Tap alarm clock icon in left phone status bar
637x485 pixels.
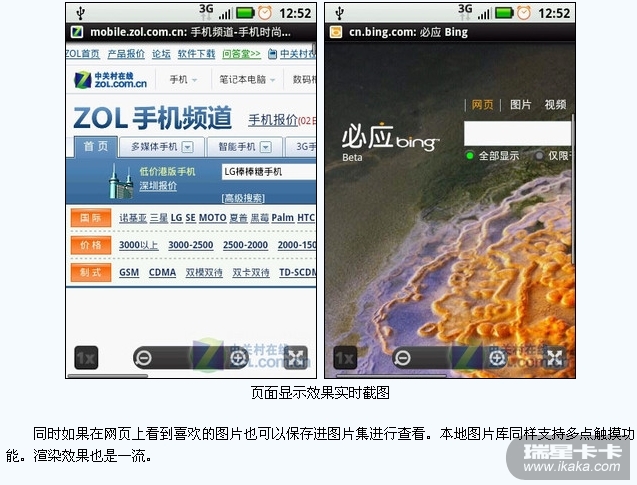(265, 13)
